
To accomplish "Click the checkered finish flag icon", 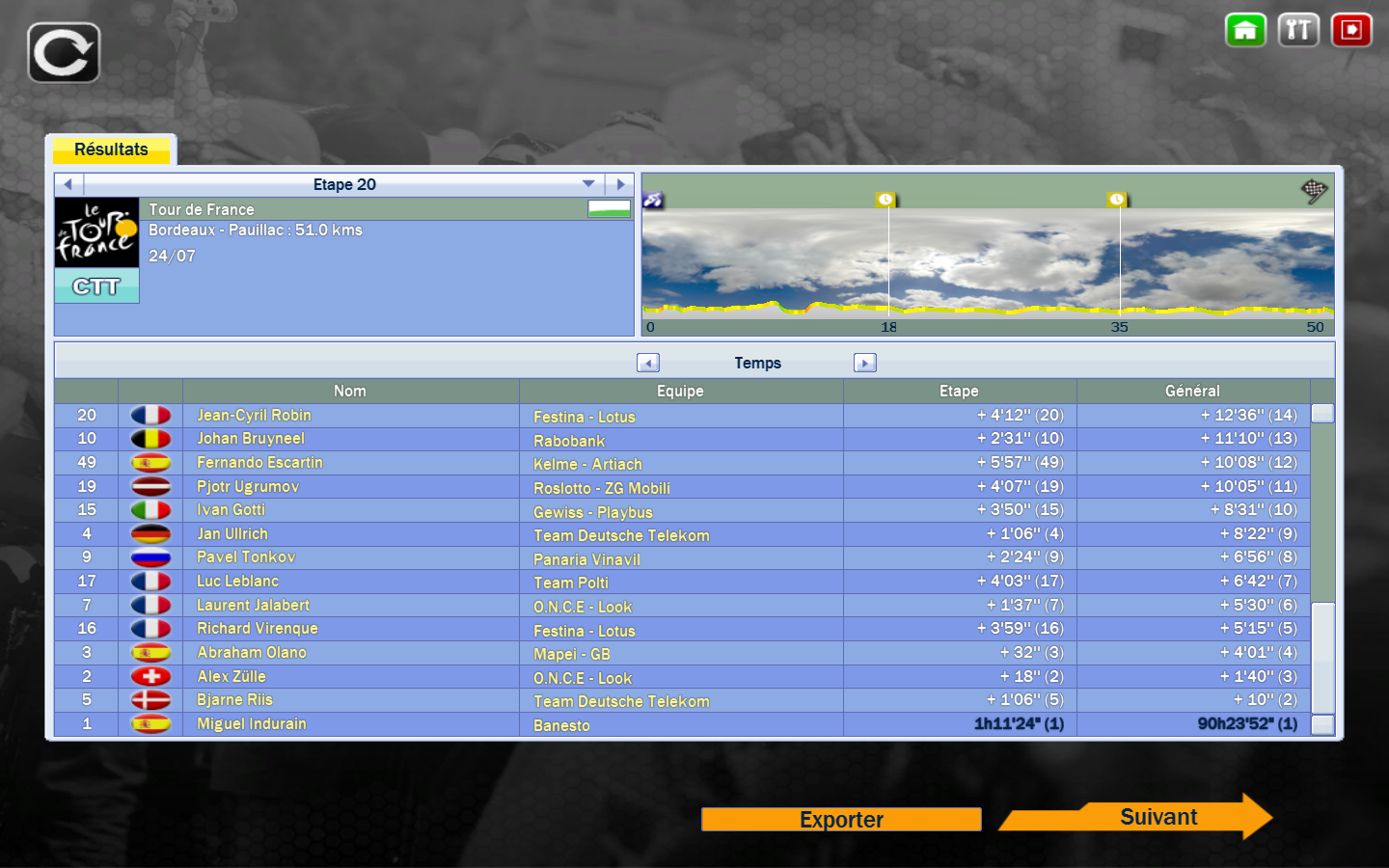I will (x=1314, y=190).
